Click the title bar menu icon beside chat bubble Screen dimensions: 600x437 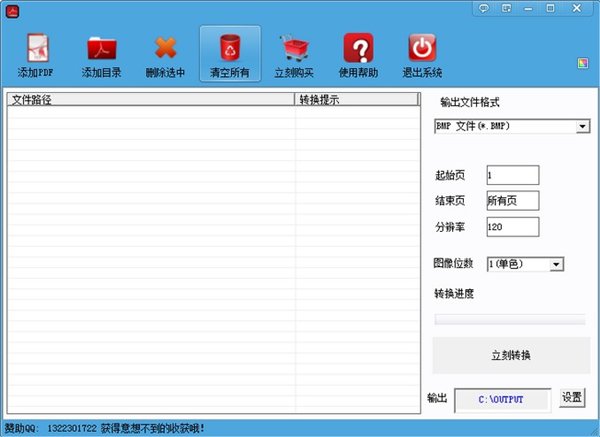(506, 8)
